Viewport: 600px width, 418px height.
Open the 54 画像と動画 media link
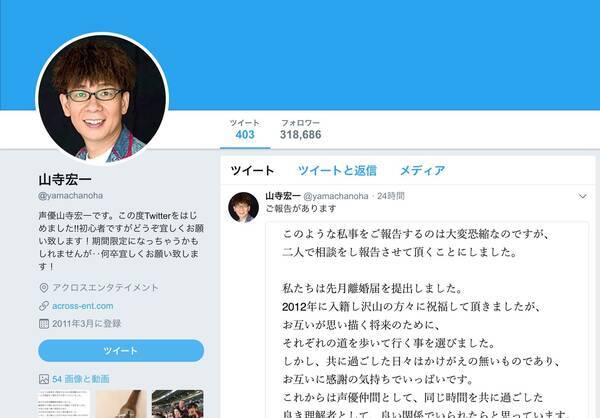(81, 379)
